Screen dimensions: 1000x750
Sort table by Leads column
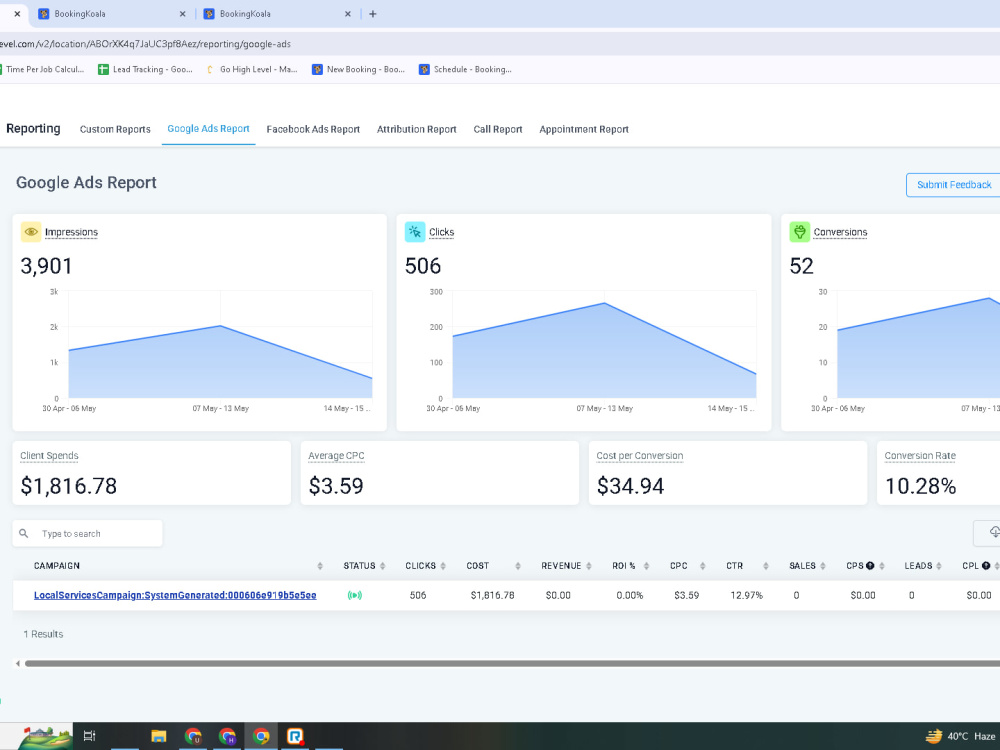point(940,566)
